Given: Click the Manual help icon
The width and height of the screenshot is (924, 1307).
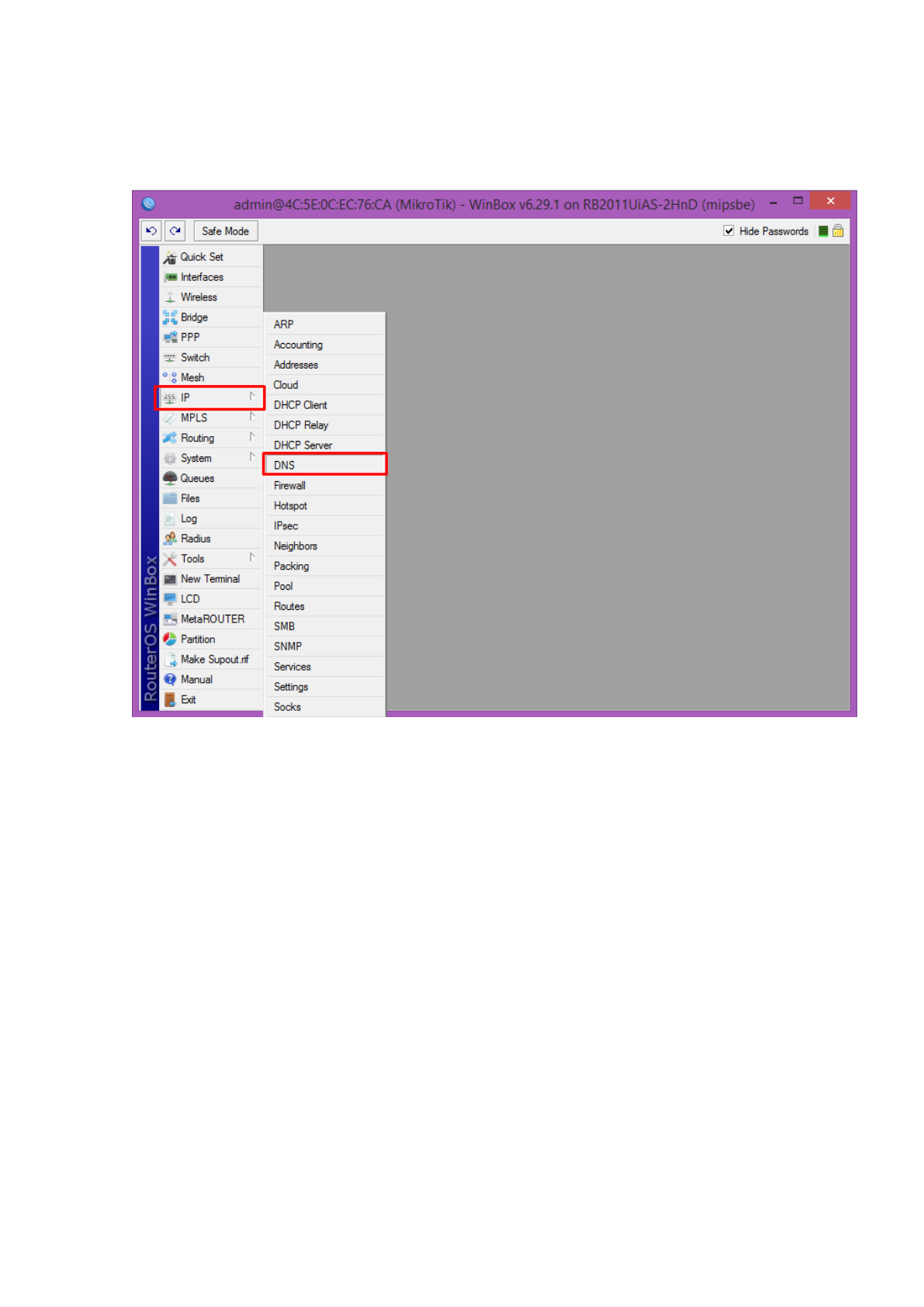Looking at the screenshot, I should 170,680.
